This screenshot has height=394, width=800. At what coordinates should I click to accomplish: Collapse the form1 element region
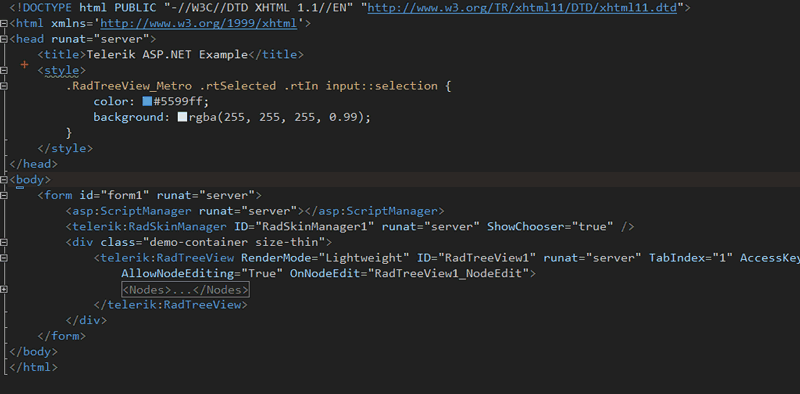(x=4, y=195)
